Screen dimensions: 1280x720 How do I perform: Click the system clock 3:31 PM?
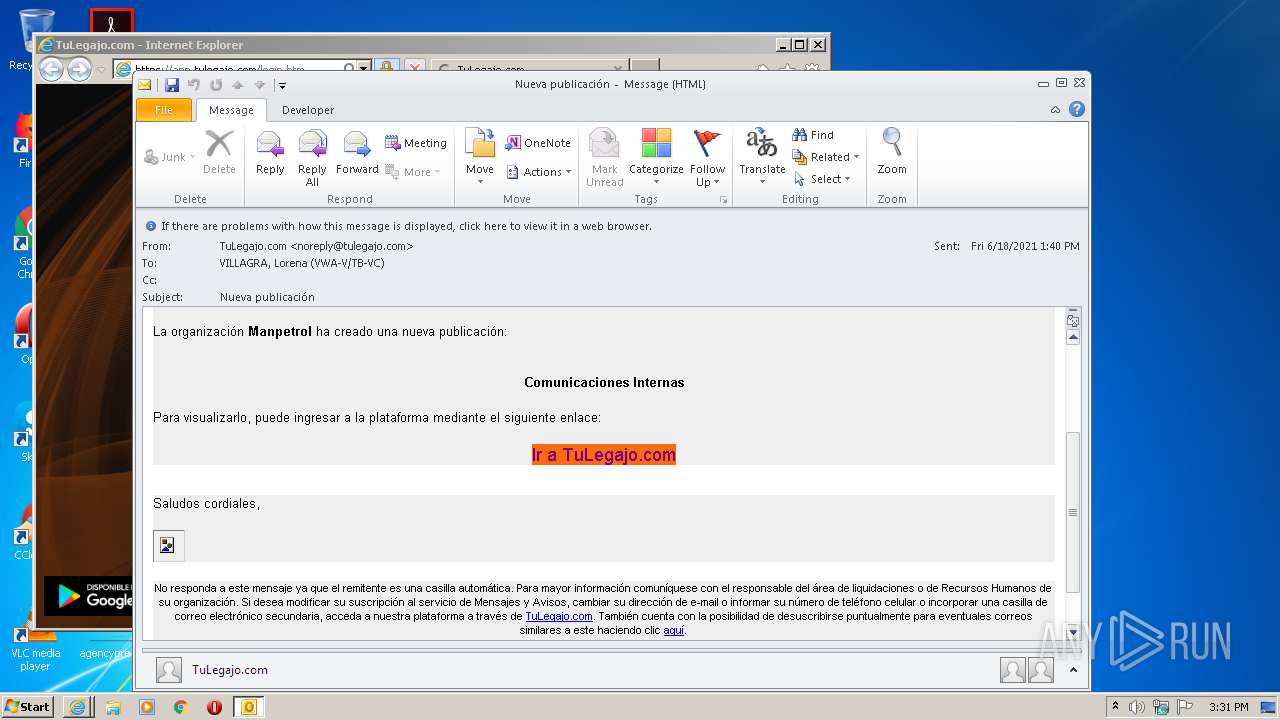(1228, 707)
